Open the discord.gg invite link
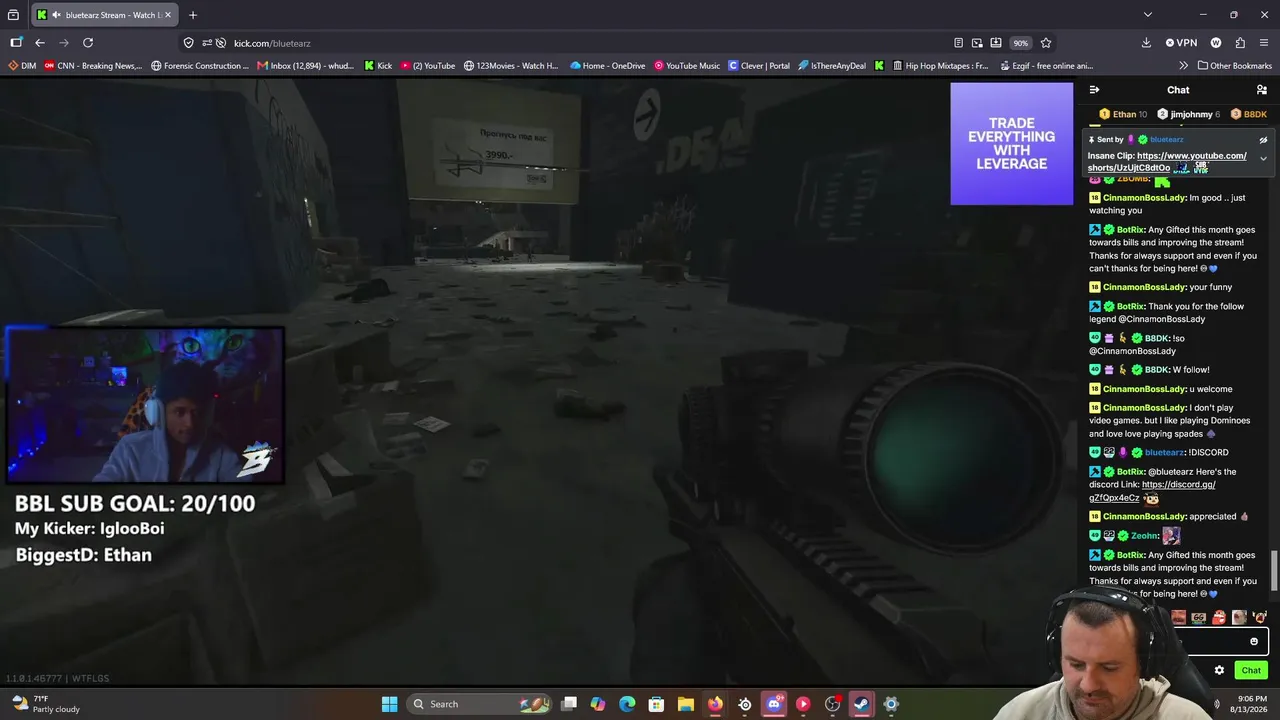This screenshot has height=720, width=1280. pyautogui.click(x=1152, y=491)
